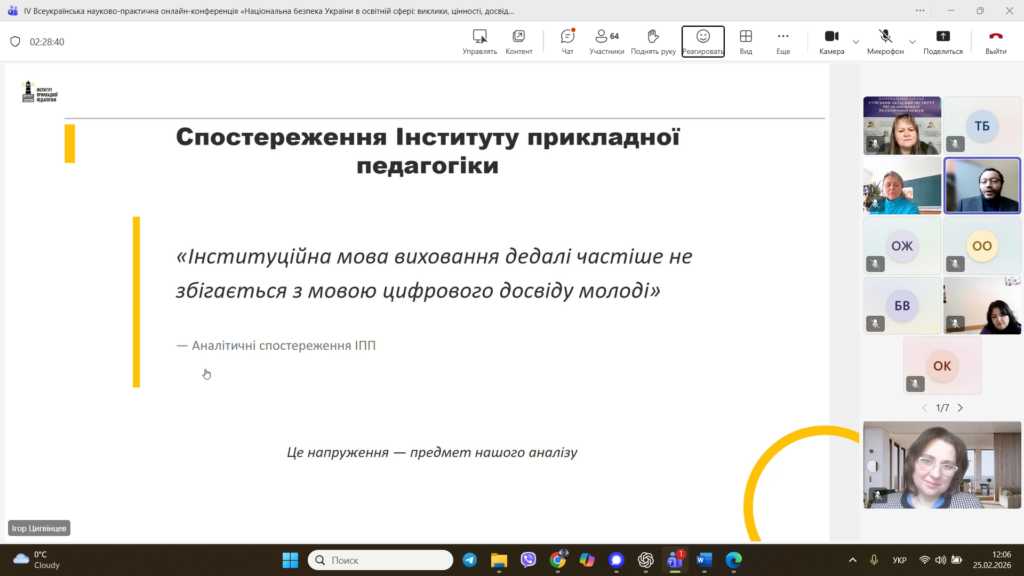The image size is (1024, 576).
Task: Toggle the Камера on or off
Action: point(831,41)
